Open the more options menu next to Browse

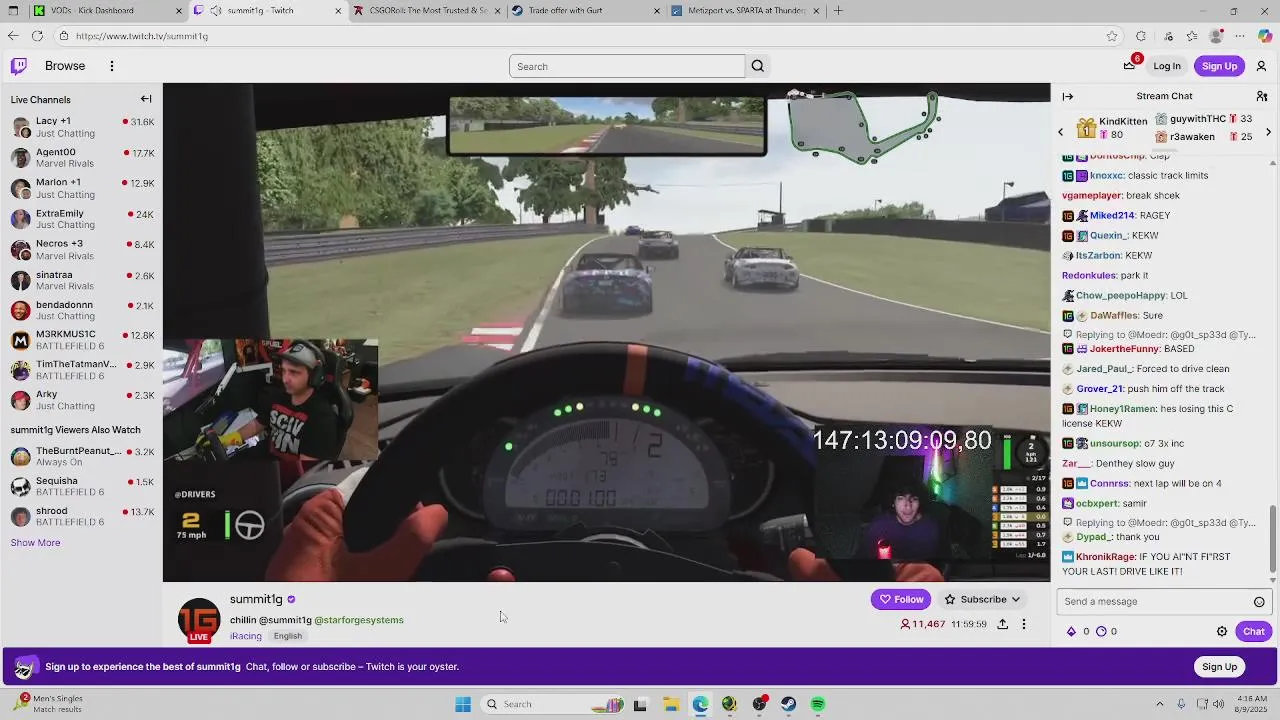coord(112,66)
